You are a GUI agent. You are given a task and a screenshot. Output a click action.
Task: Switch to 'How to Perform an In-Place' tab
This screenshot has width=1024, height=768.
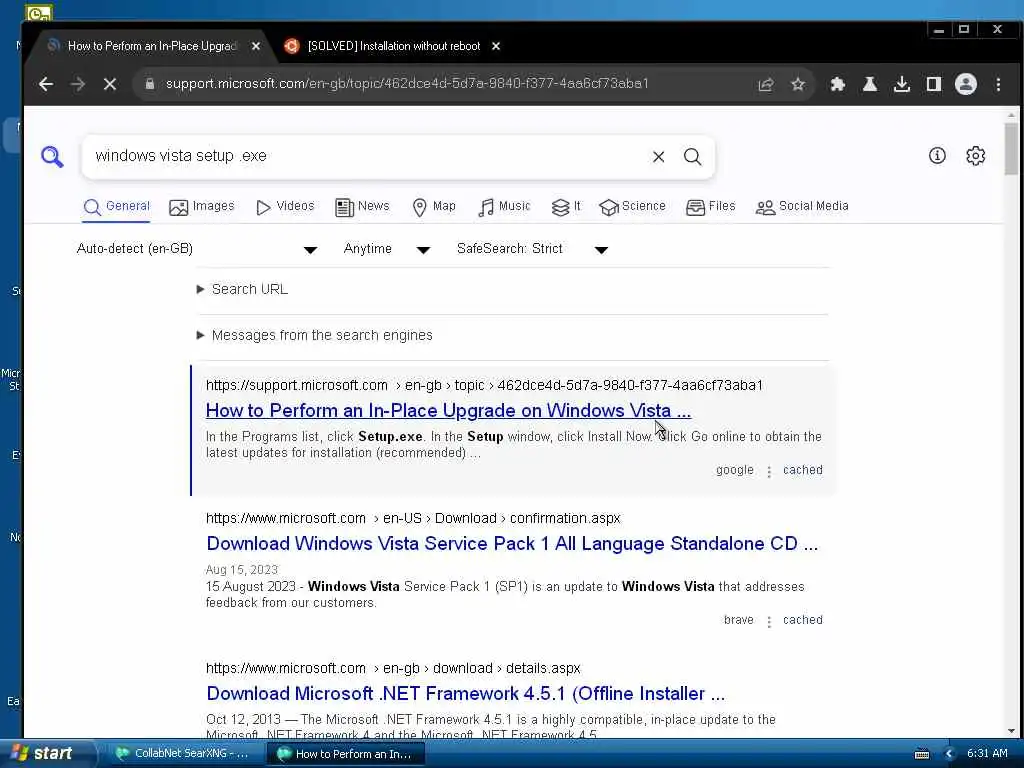click(x=151, y=46)
